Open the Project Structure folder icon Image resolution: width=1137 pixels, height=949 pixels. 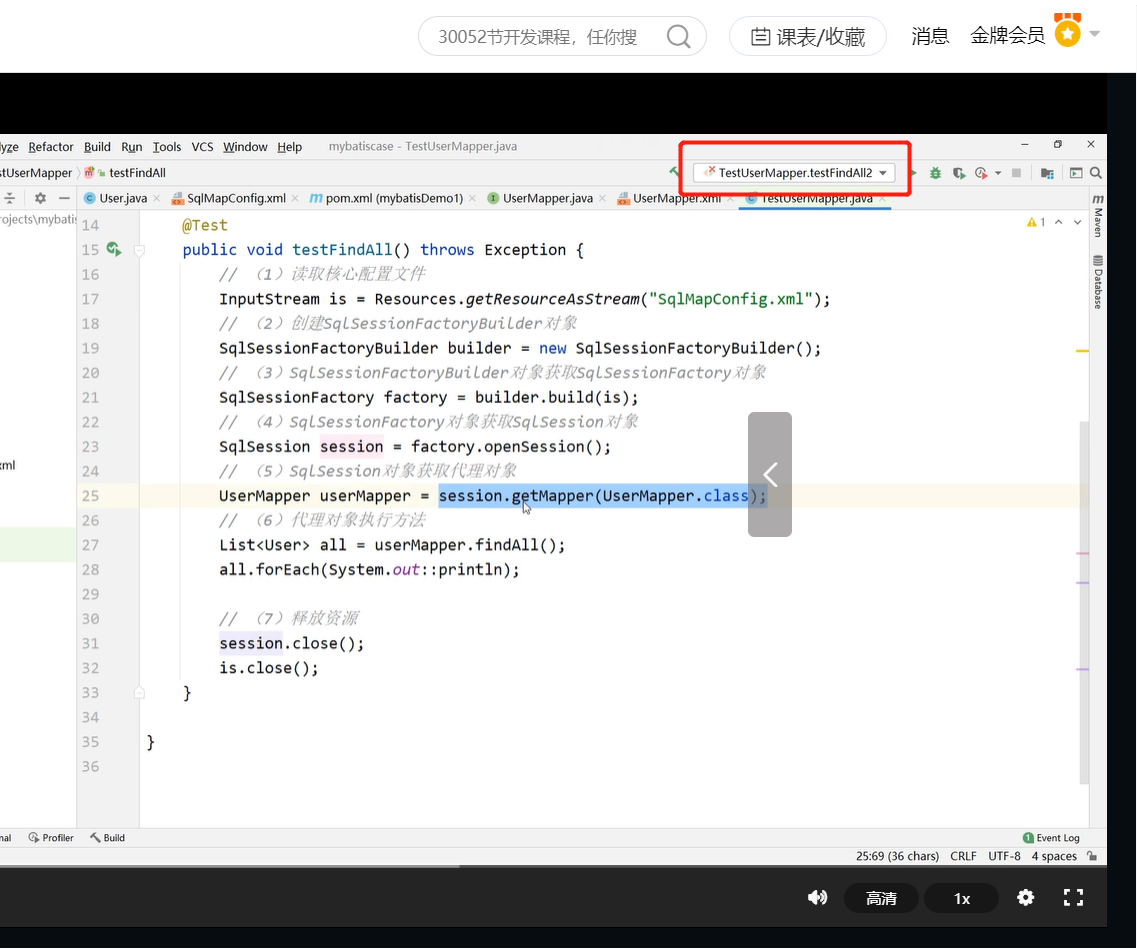[1047, 173]
